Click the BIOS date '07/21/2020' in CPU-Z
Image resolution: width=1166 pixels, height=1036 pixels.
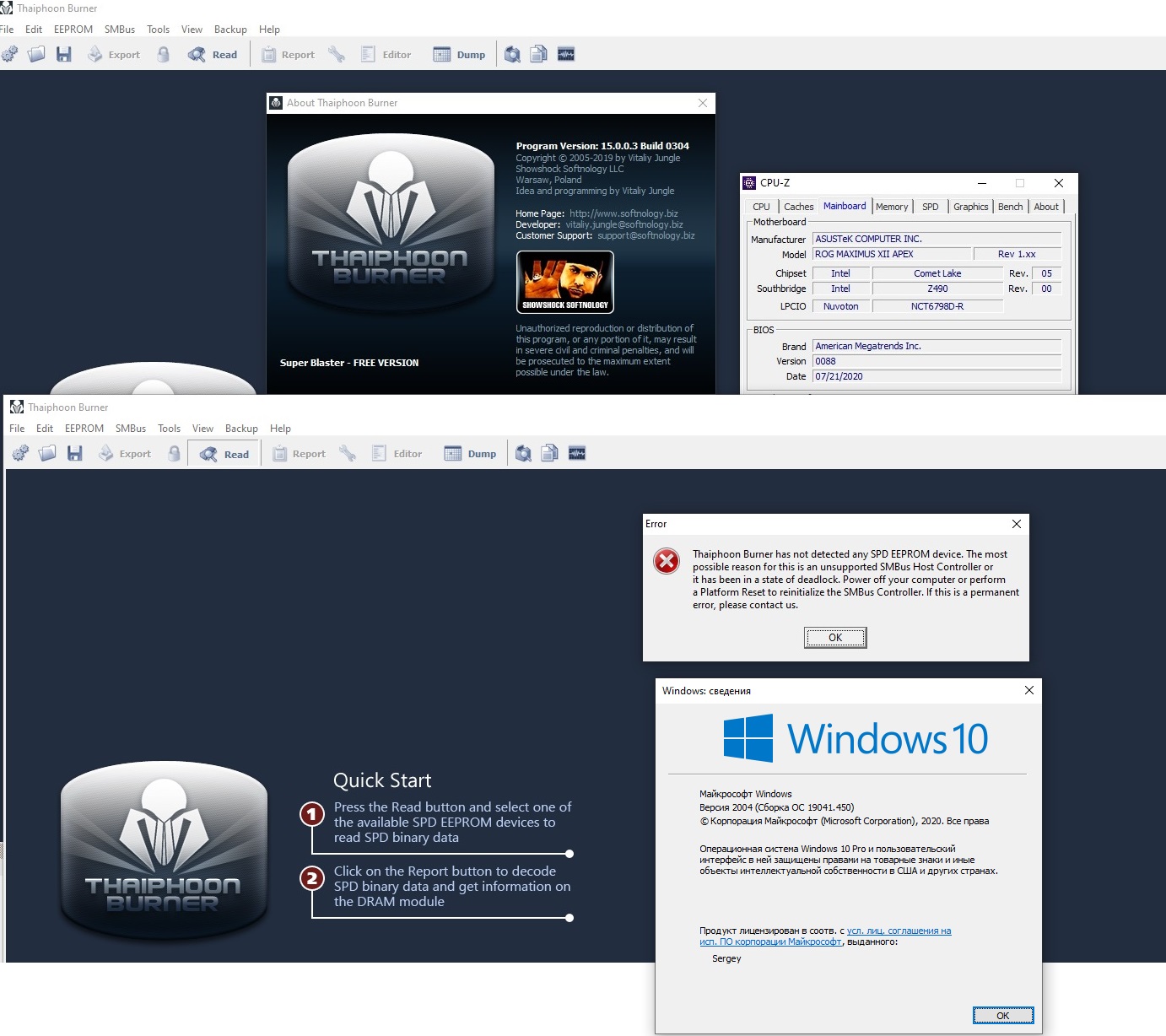coord(937,376)
